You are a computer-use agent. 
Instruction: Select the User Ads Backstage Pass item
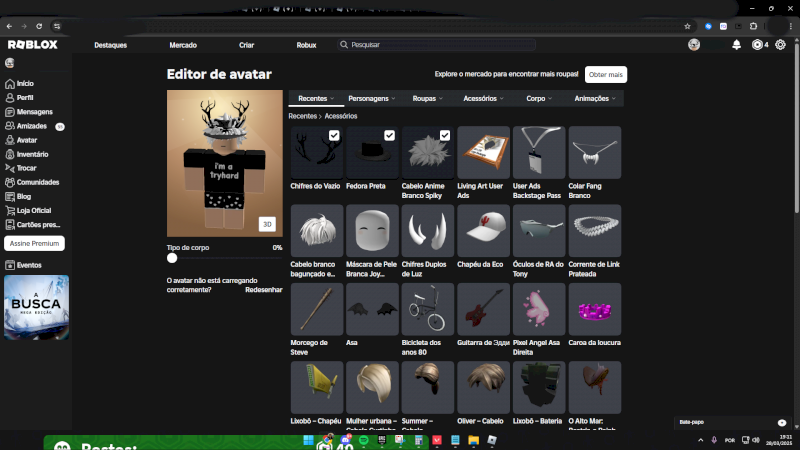click(539, 153)
